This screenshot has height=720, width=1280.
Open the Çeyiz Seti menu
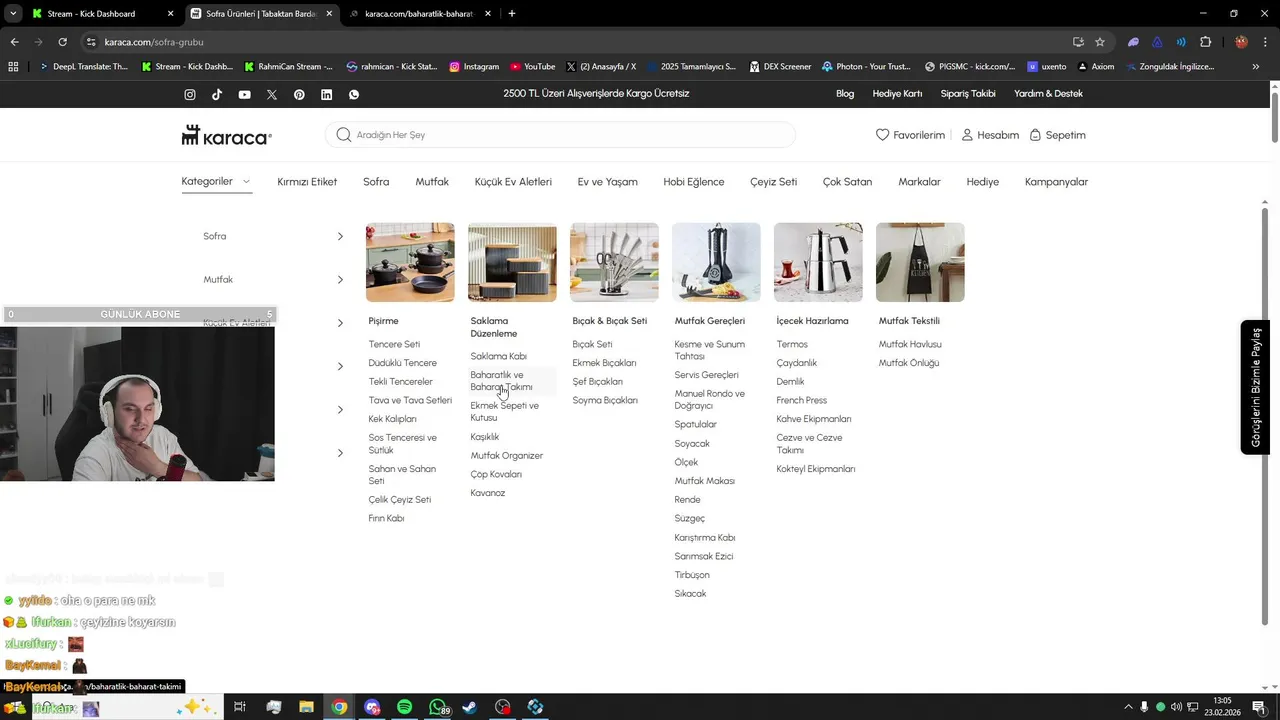click(773, 182)
